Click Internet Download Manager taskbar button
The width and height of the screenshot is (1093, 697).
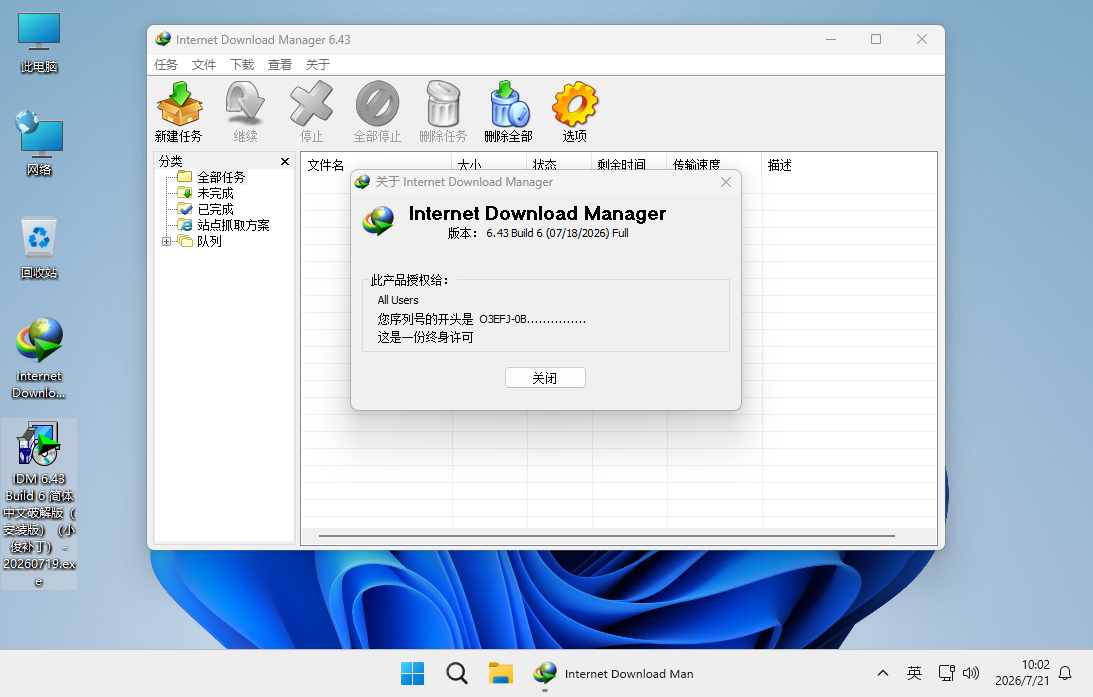click(613, 673)
